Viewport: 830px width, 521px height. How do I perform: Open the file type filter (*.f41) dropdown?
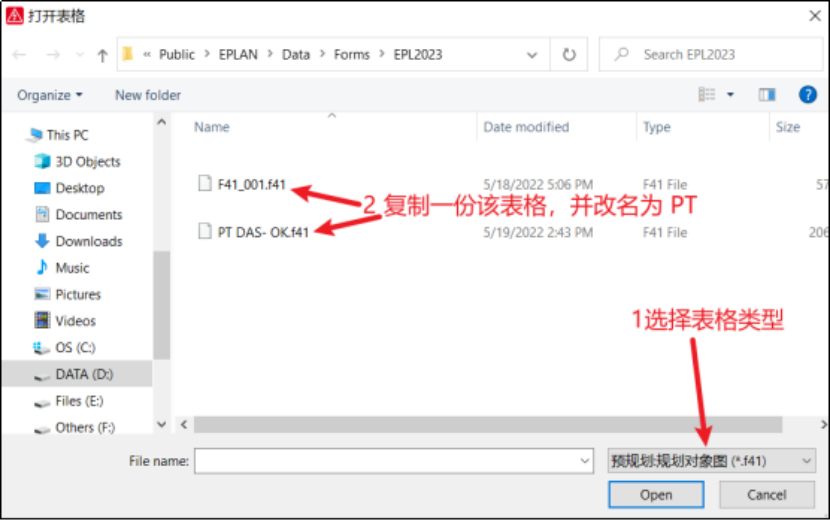pyautogui.click(x=711, y=461)
